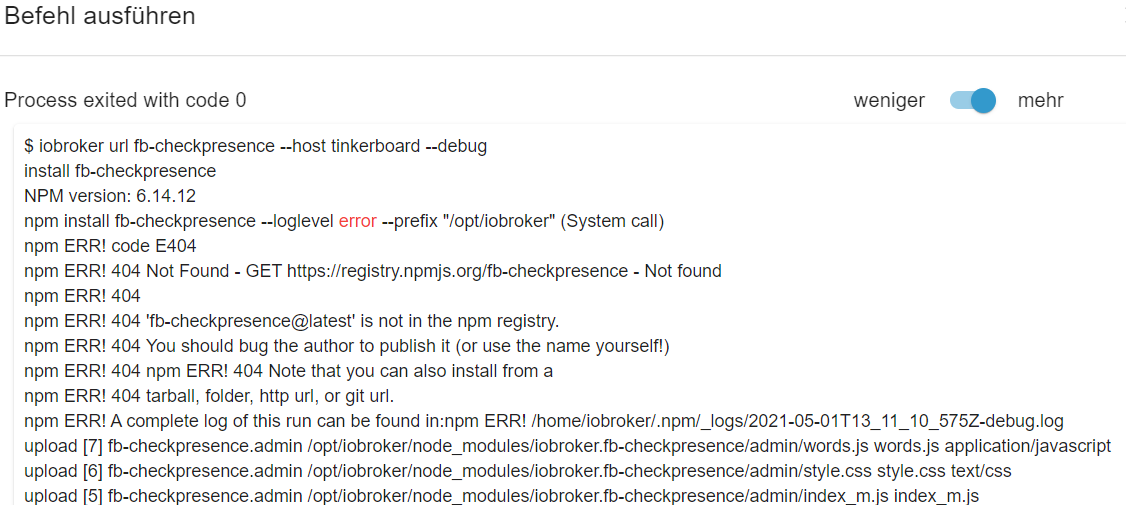Click the upload [5] index_m.js line
1126x505 pixels.
[x=501, y=496]
